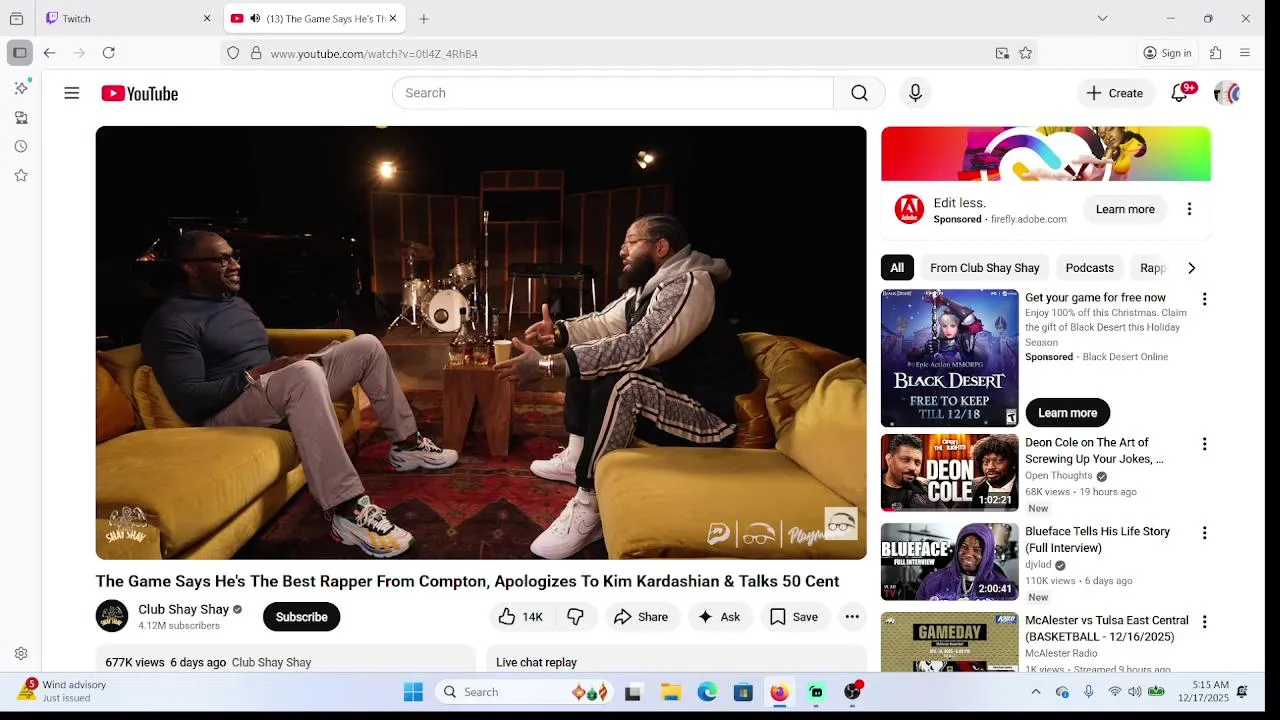Viewport: 1280px width, 720px height.
Task: Click the video player to pause
Action: pyautogui.click(x=481, y=342)
